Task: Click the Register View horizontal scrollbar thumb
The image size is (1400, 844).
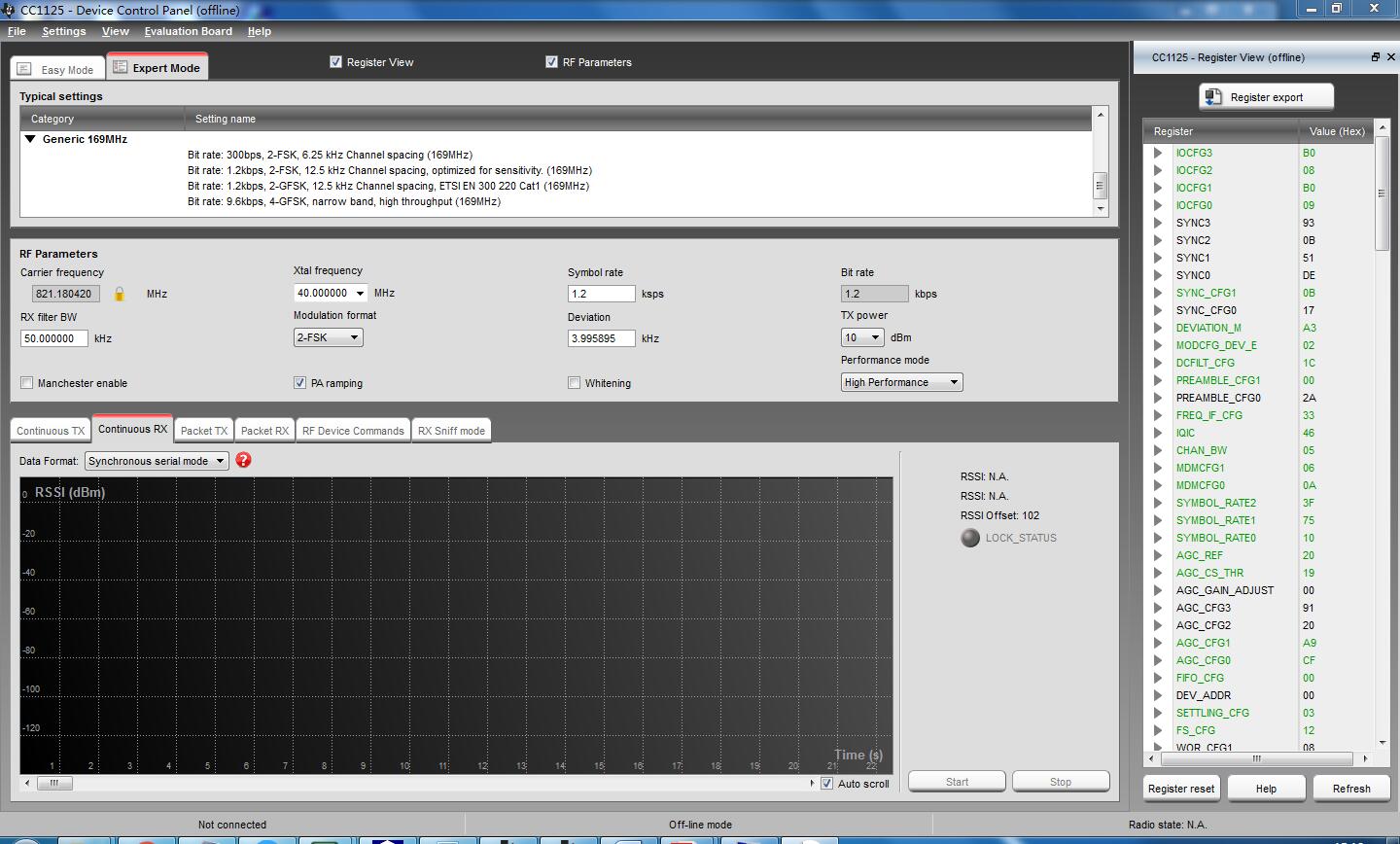Action: click(x=1255, y=758)
